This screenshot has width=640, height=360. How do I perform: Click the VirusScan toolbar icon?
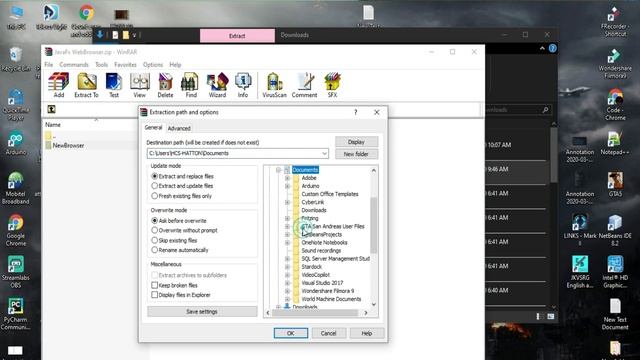[x=274, y=85]
